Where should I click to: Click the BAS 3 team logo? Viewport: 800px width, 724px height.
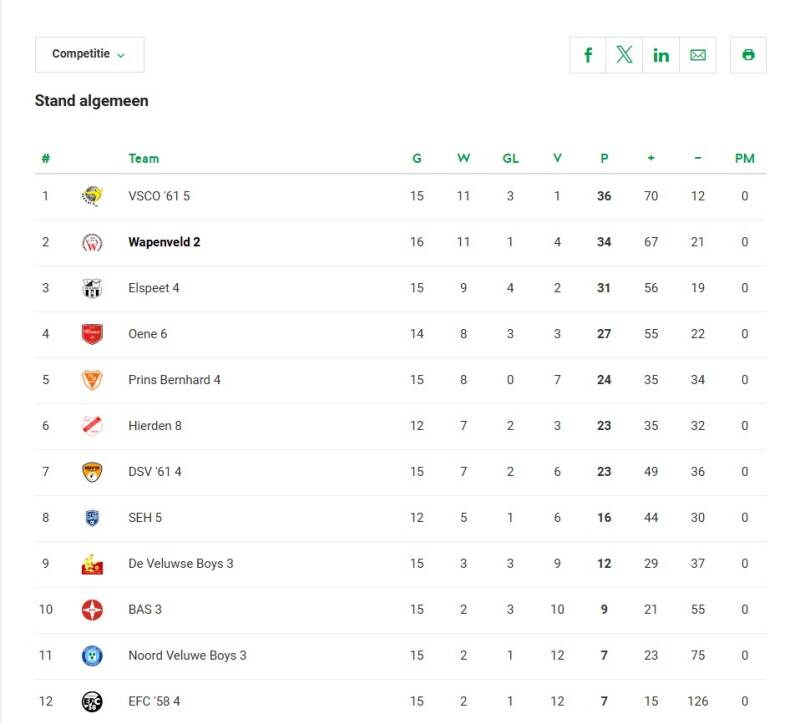coord(92,610)
